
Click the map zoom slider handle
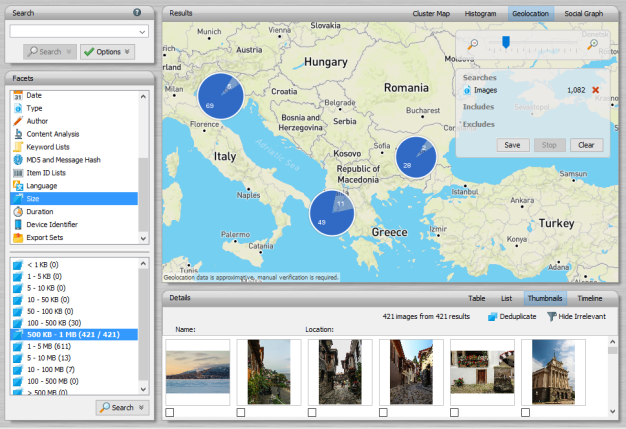(x=506, y=42)
